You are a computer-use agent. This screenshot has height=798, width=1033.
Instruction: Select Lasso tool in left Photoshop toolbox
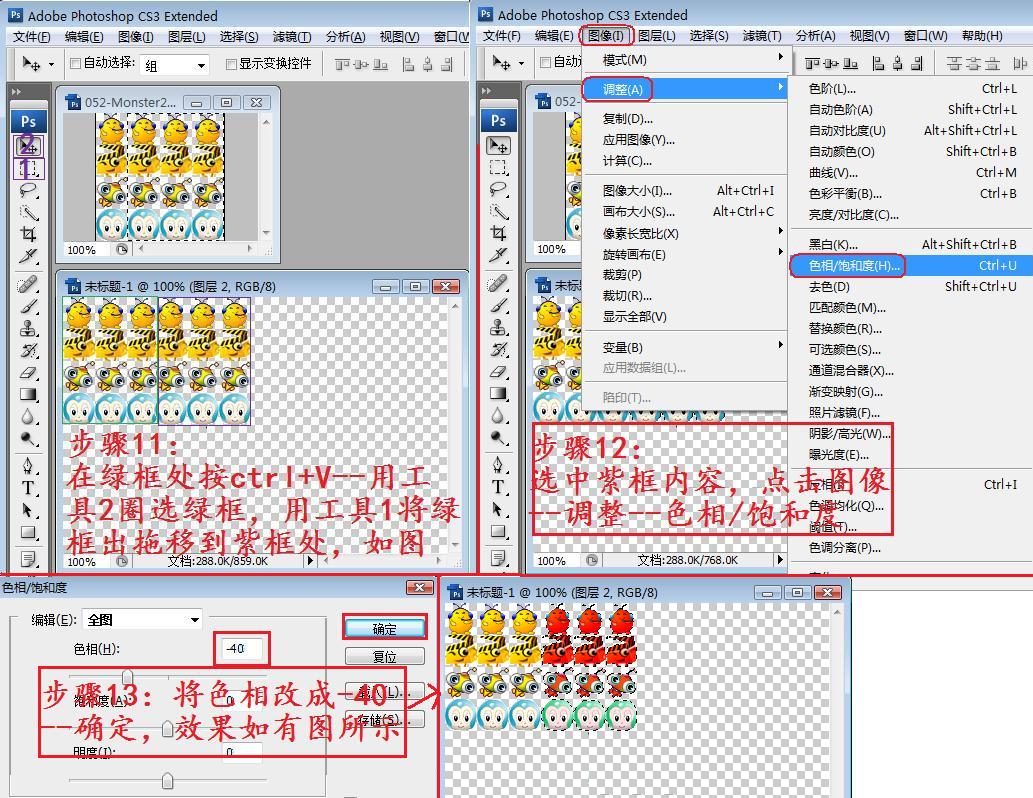coord(28,190)
